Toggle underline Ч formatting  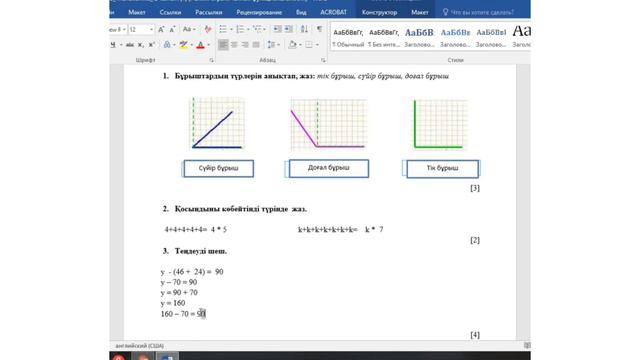(x=113, y=44)
